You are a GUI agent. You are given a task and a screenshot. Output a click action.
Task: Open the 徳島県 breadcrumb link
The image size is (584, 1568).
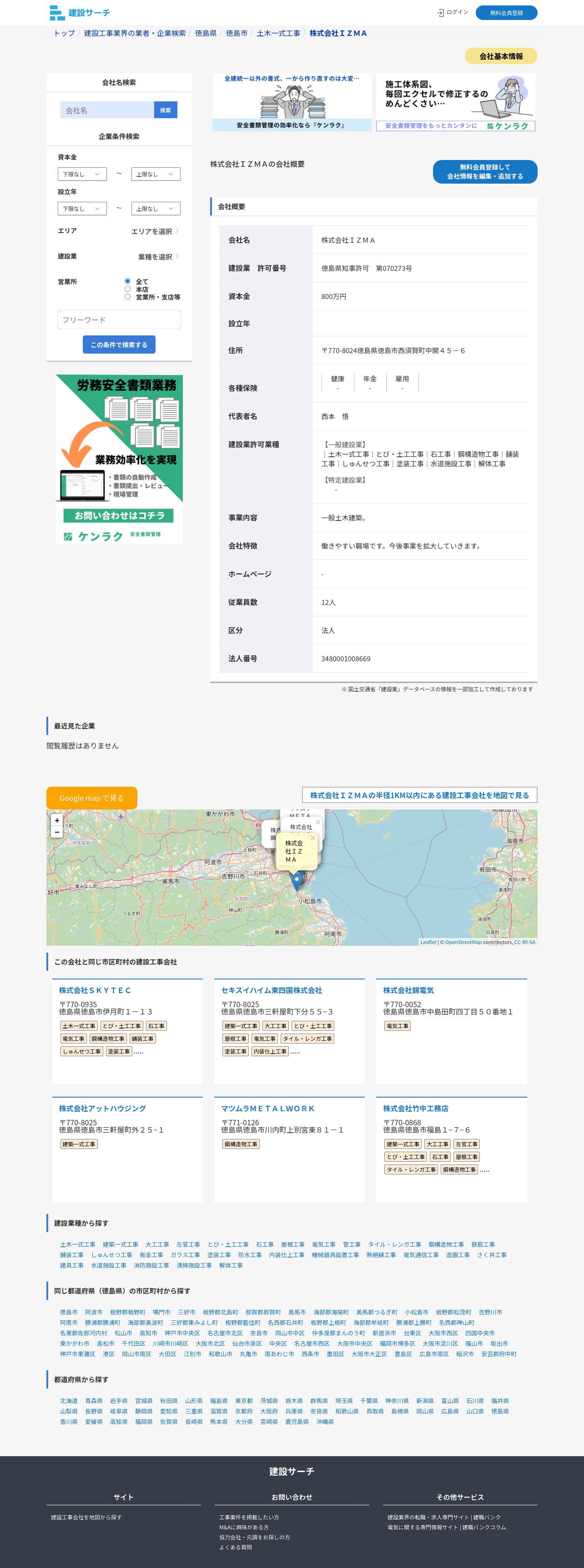pos(206,34)
